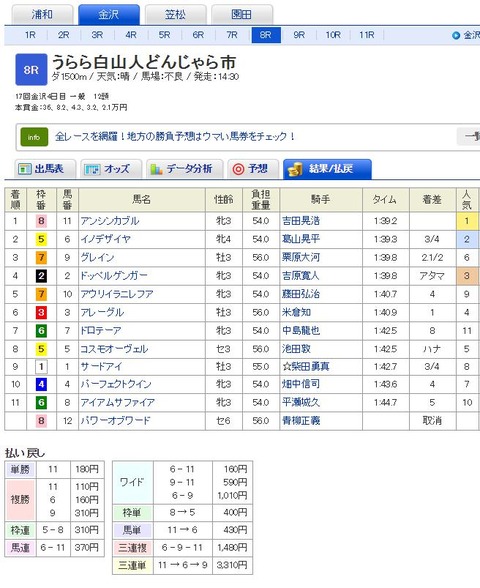480x588 pixels.
Task: Open jockey 平瀬城久 profile
Action: pos(301,403)
